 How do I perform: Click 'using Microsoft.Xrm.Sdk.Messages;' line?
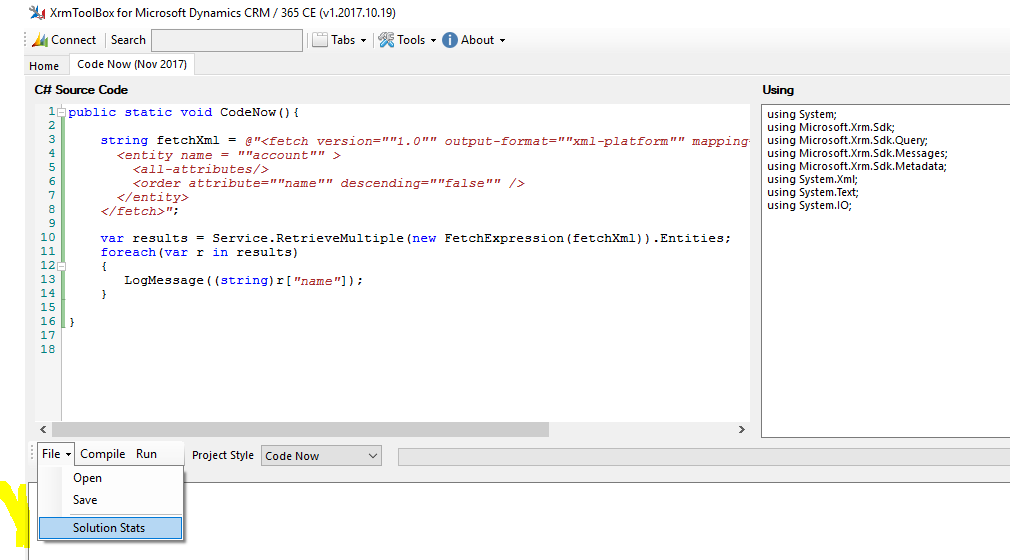point(857,153)
